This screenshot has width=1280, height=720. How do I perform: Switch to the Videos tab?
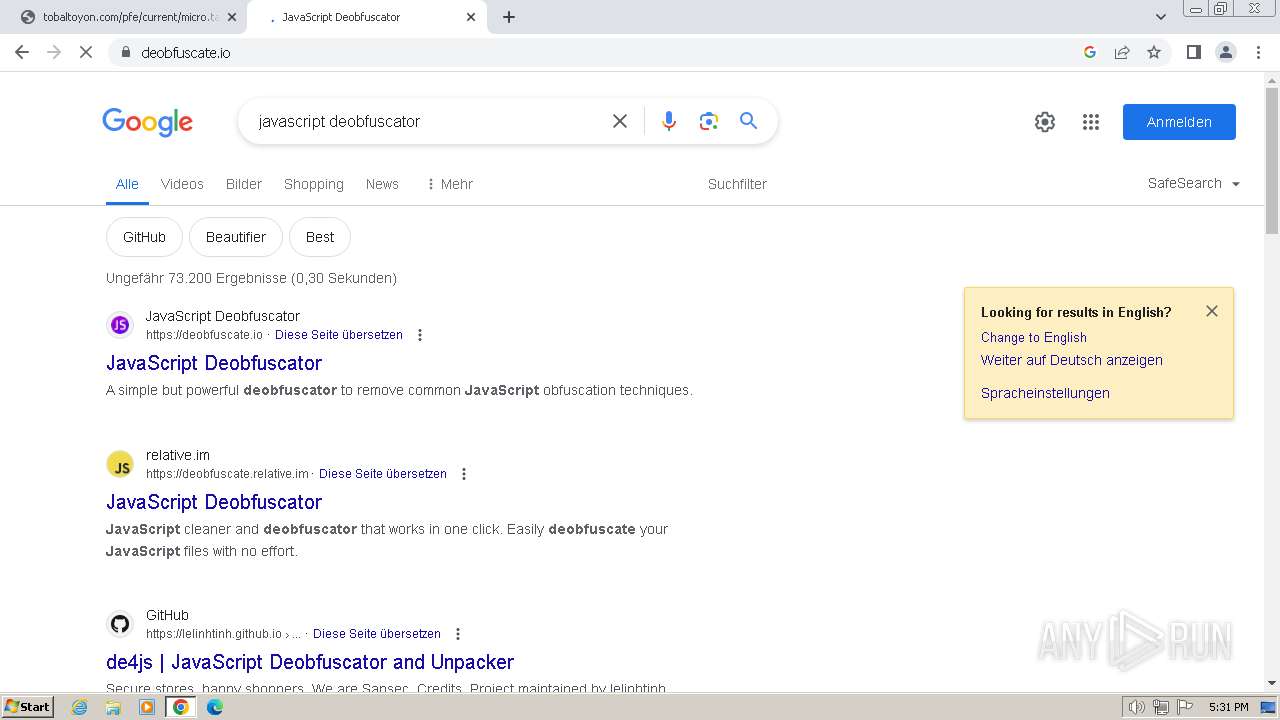tap(182, 184)
